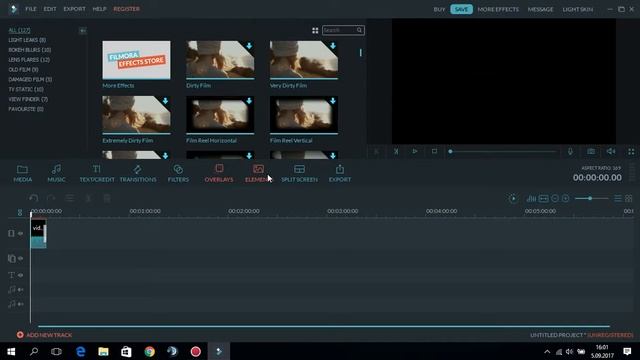Open the Transitions tab

pyautogui.click(x=138, y=173)
